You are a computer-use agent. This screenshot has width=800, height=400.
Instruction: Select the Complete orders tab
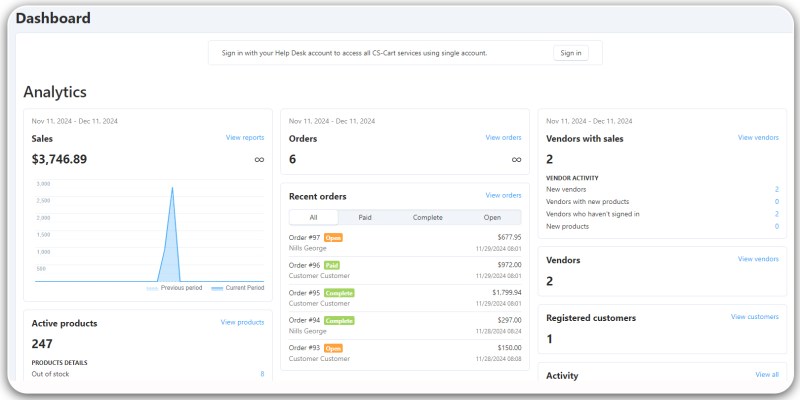(427, 217)
